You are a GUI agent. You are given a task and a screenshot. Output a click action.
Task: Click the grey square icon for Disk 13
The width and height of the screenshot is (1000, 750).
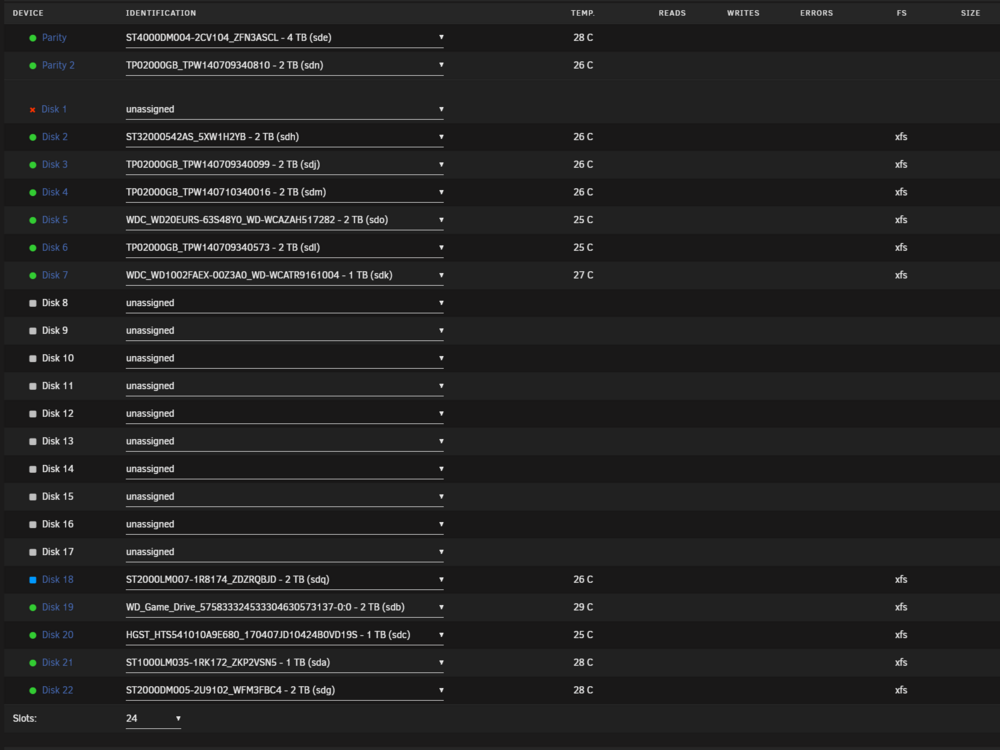pos(33,441)
